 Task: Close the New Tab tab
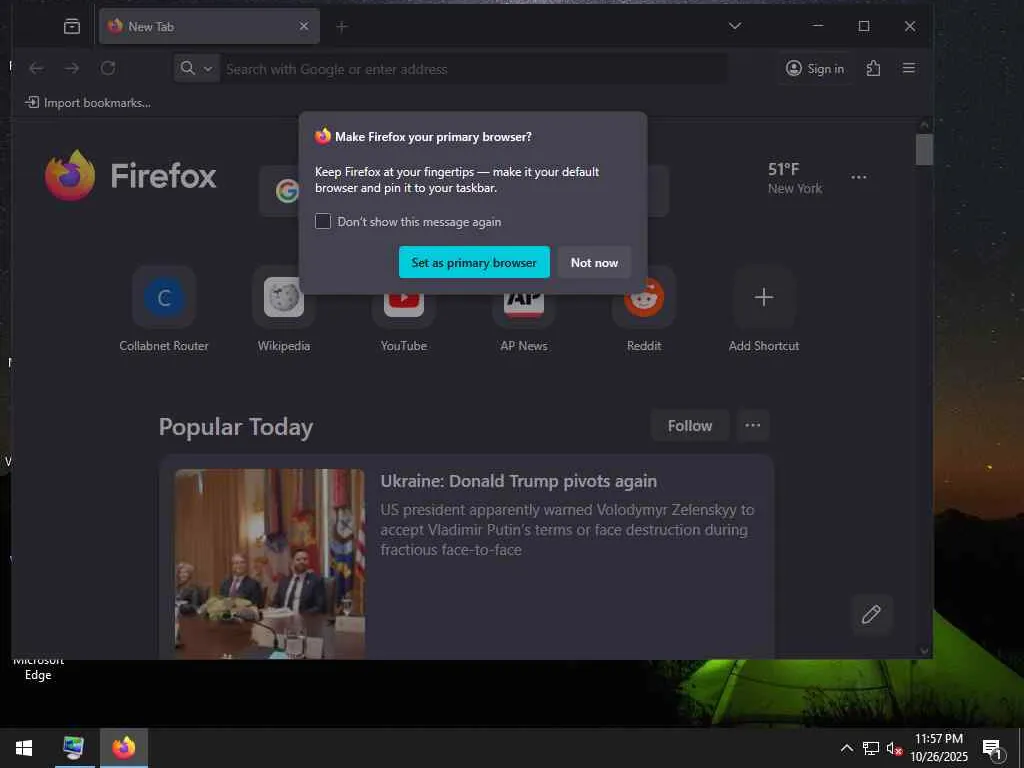click(304, 26)
